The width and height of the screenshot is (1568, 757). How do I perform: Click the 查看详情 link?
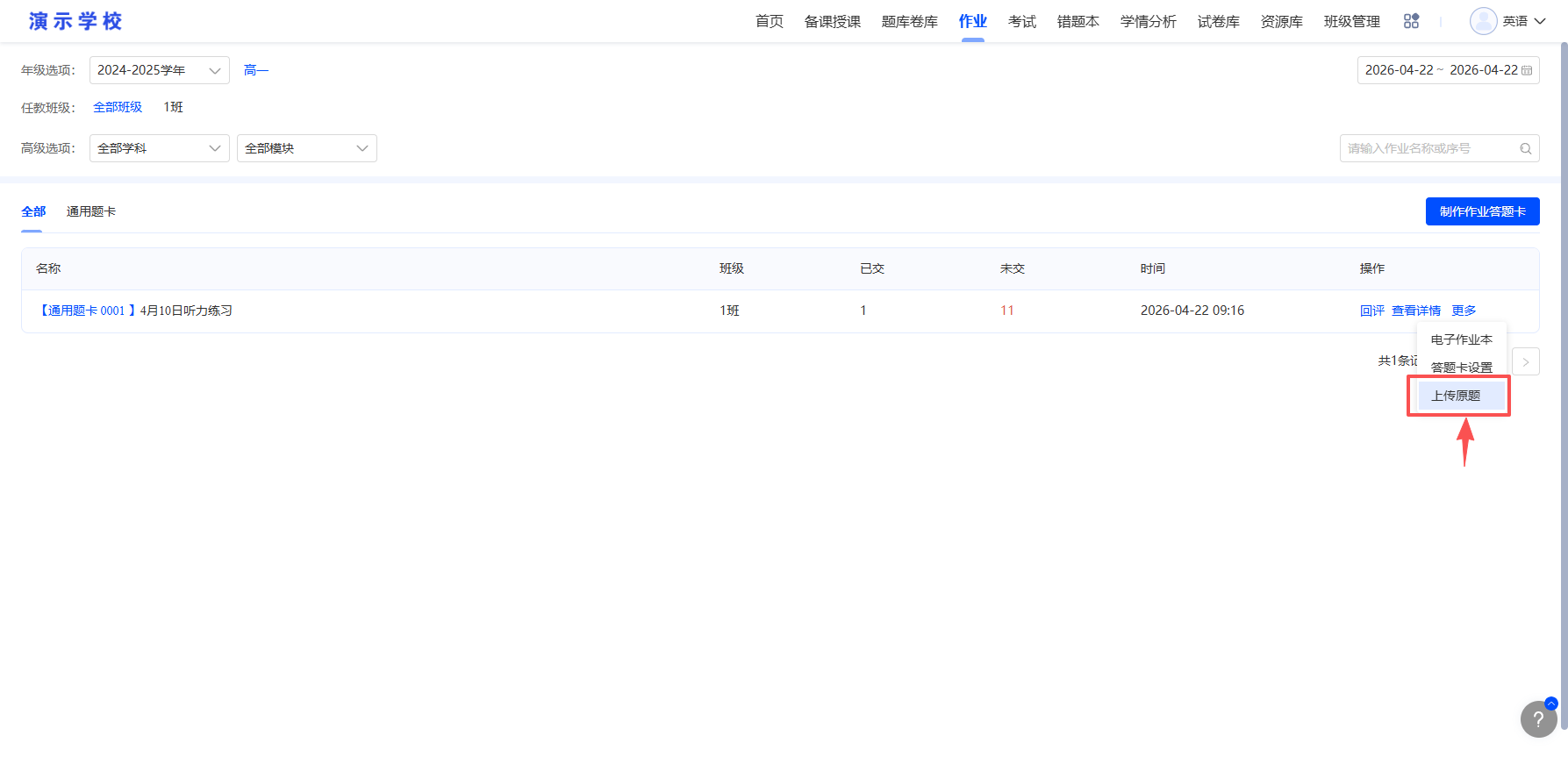coord(1416,311)
